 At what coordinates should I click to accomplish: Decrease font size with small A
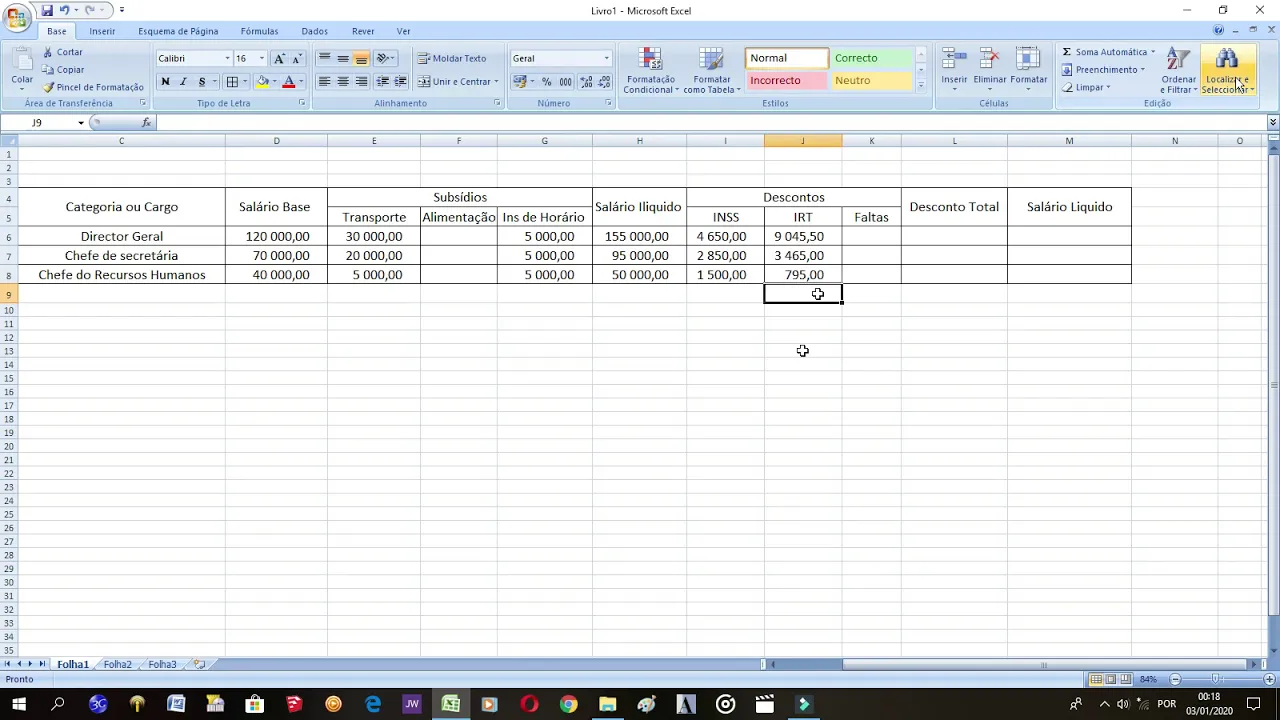pyautogui.click(x=296, y=59)
